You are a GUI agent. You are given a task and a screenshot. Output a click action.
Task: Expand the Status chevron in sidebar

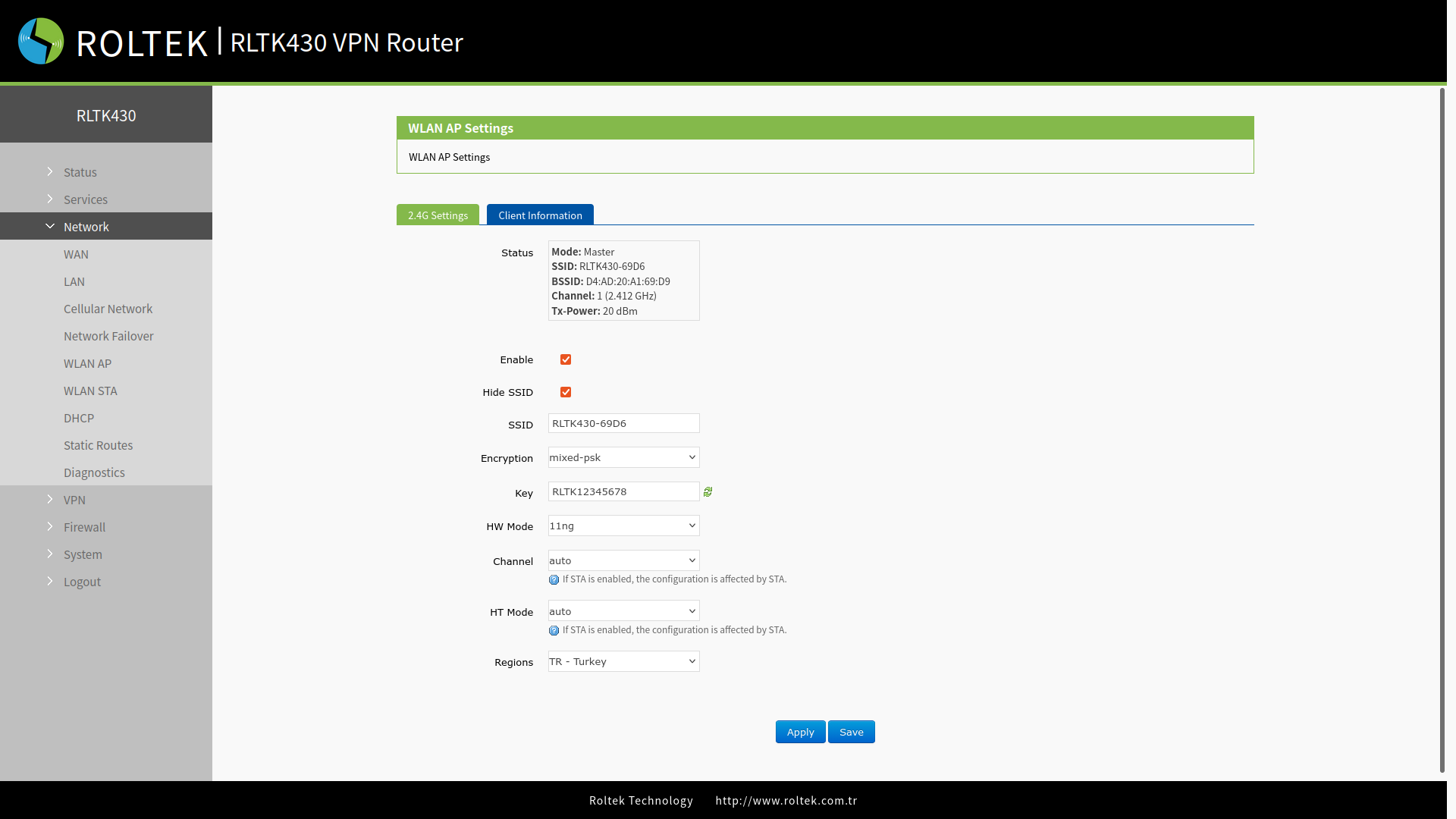(50, 171)
